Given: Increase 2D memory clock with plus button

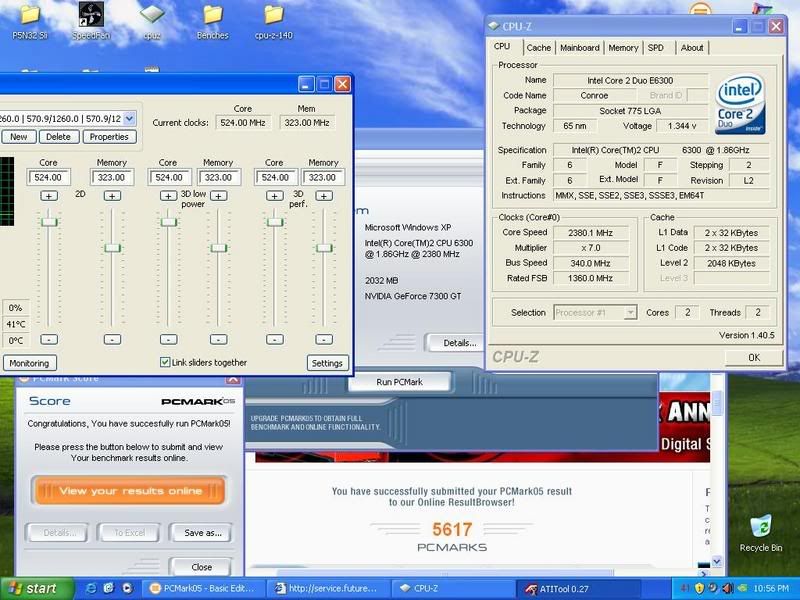Looking at the screenshot, I should [112, 196].
